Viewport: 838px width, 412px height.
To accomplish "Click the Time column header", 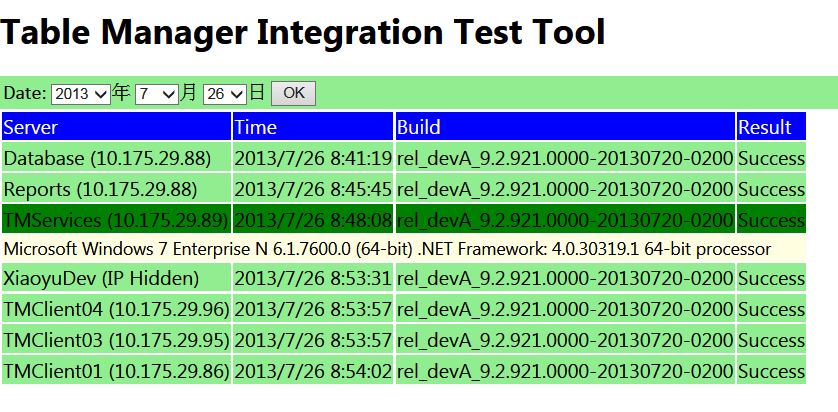I will [x=313, y=127].
